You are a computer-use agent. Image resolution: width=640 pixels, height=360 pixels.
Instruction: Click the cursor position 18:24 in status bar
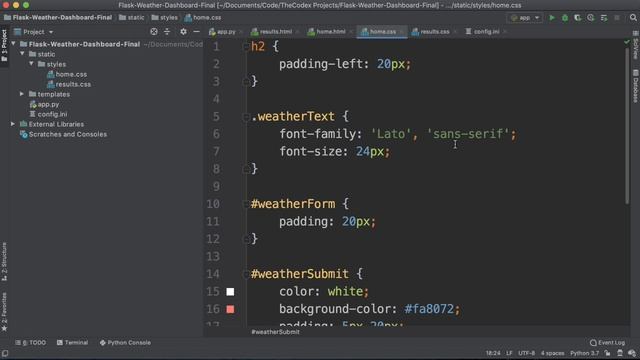point(493,353)
